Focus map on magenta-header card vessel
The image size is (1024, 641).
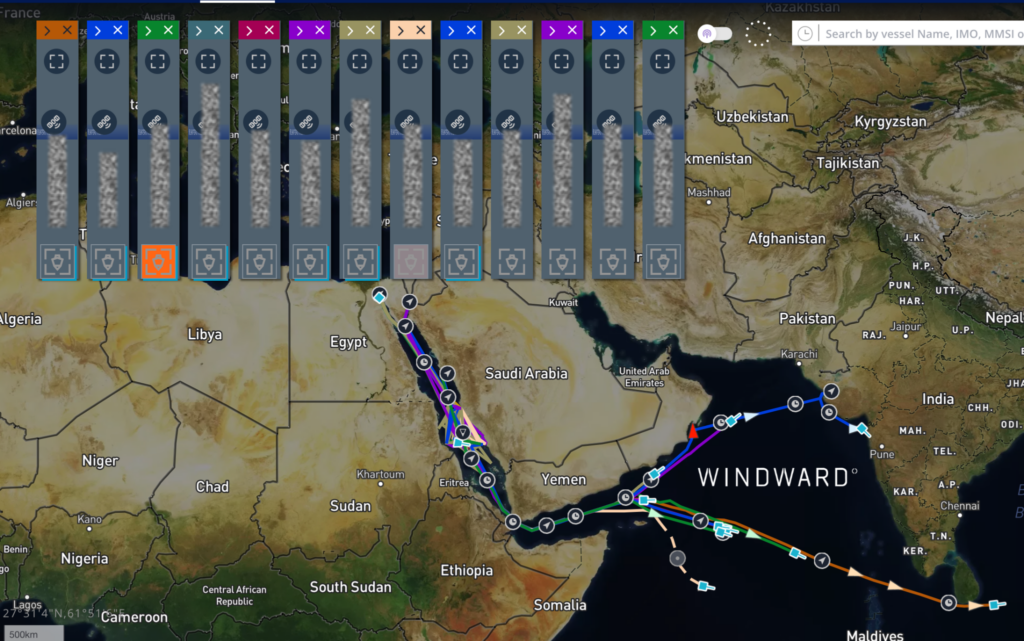click(259, 61)
